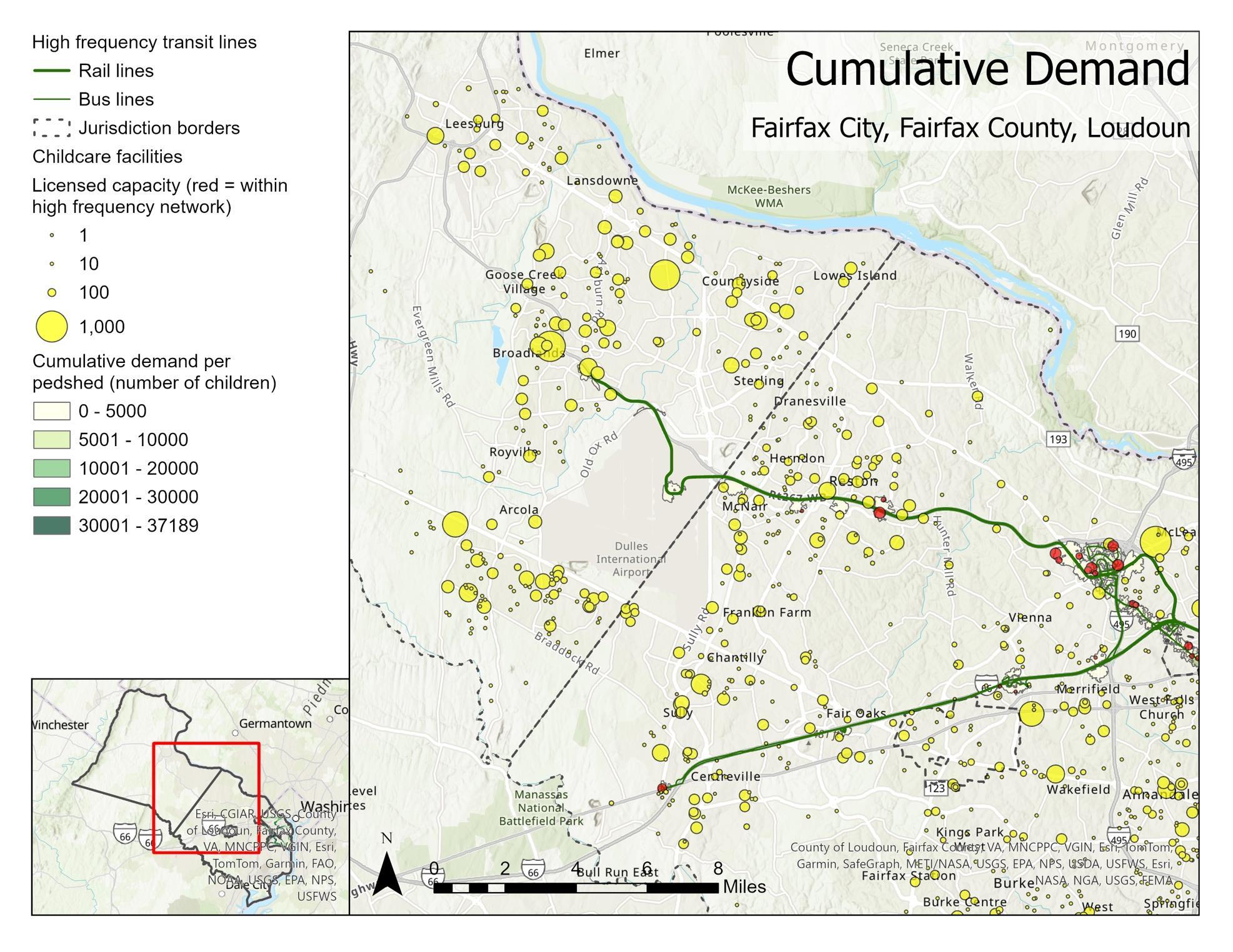The width and height of the screenshot is (1233, 952).
Task: Click the 1,000 capacity legend circle
Action: (x=51, y=327)
